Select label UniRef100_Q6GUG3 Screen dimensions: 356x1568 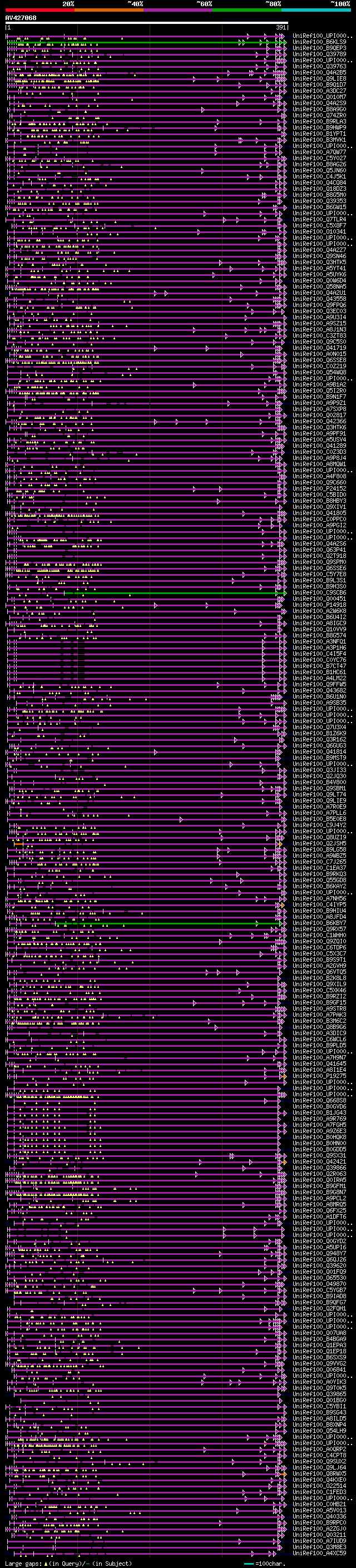tap(319, 746)
